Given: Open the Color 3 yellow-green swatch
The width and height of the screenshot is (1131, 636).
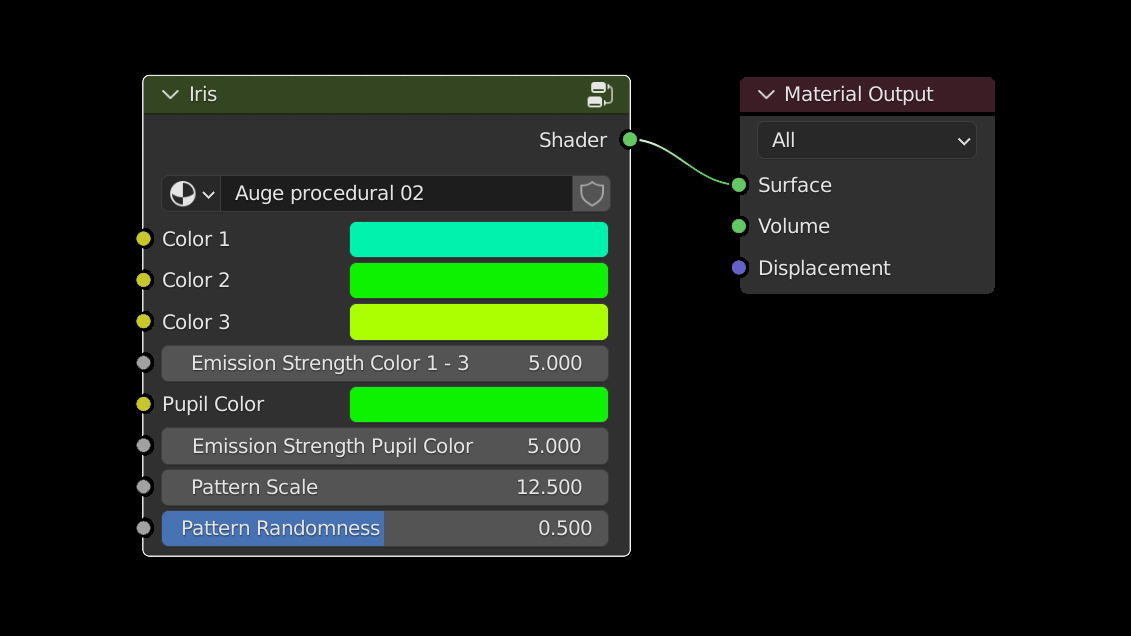Looking at the screenshot, I should coord(478,322).
